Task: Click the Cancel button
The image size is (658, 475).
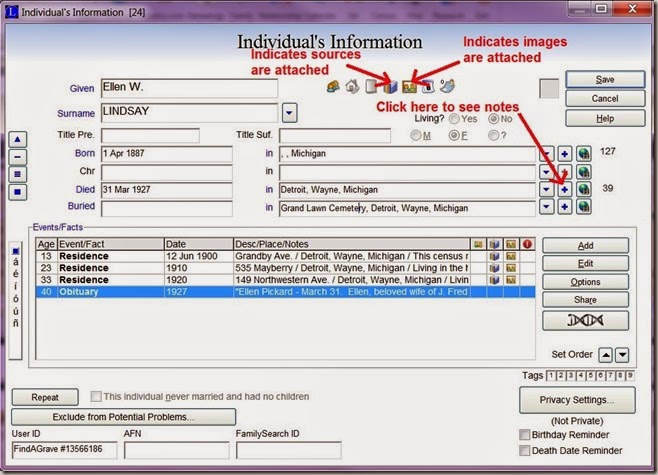Action: [x=605, y=99]
